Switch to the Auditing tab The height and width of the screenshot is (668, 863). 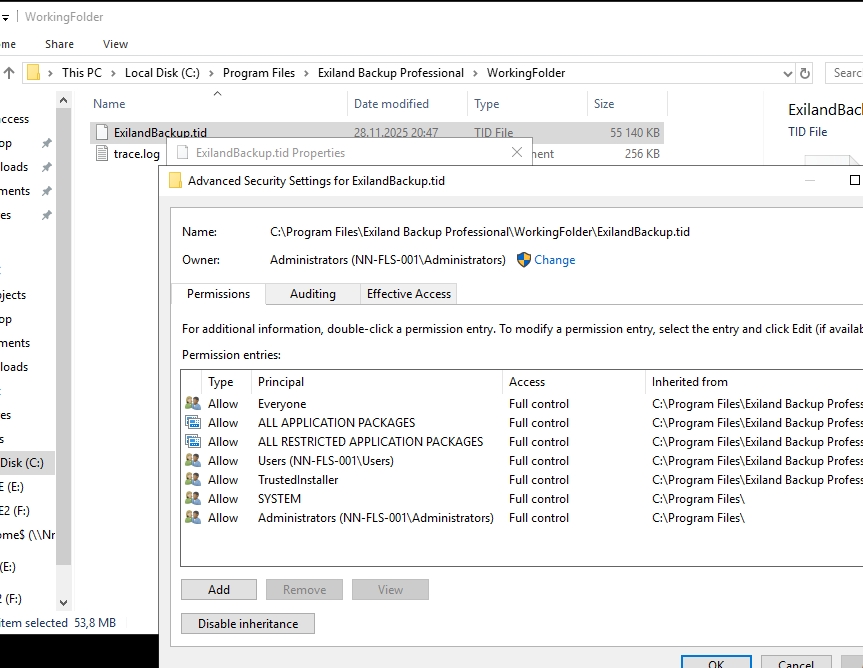pos(312,294)
